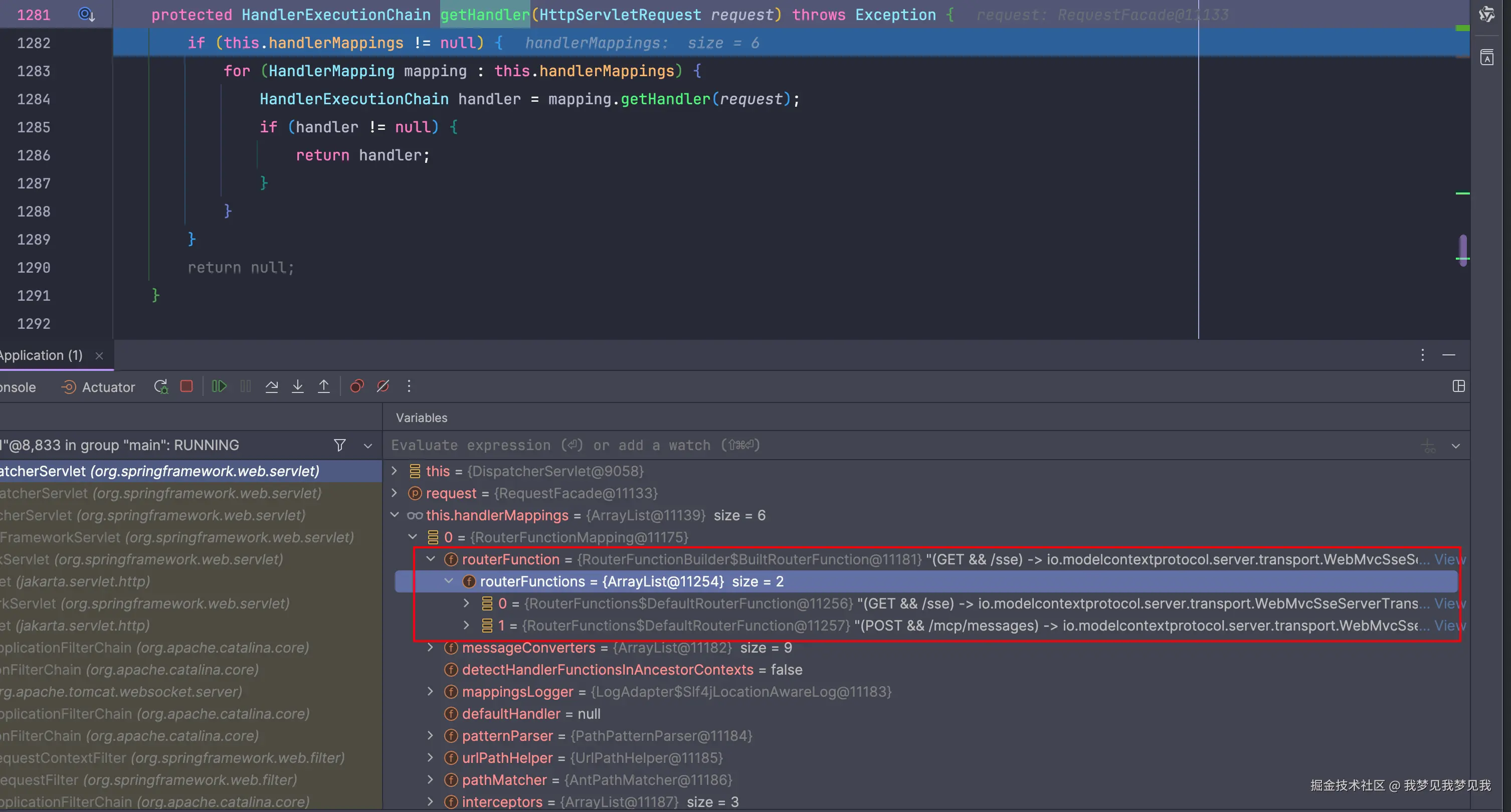Screen dimensions: 1511x812
Task: Expand the evaluate expression history dropdown
Action: click(1456, 446)
